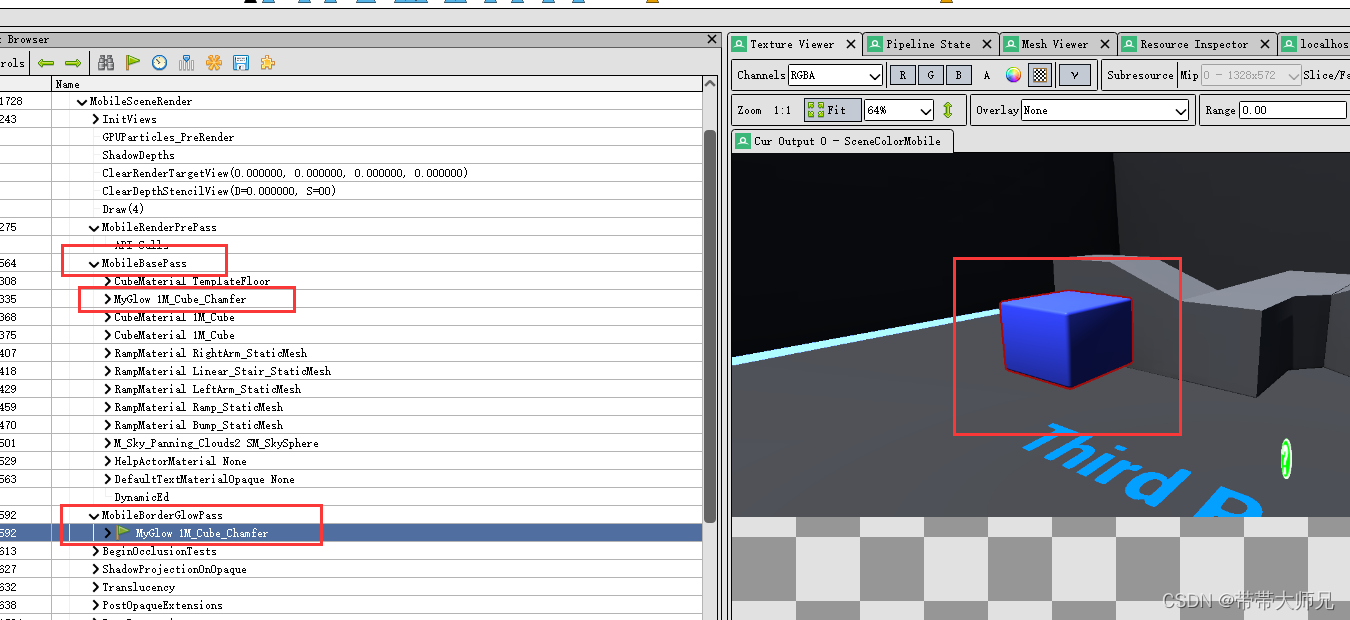This screenshot has width=1350, height=620.
Task: Toggle bookmark with the toolbar flag icon
Action: 133,63
